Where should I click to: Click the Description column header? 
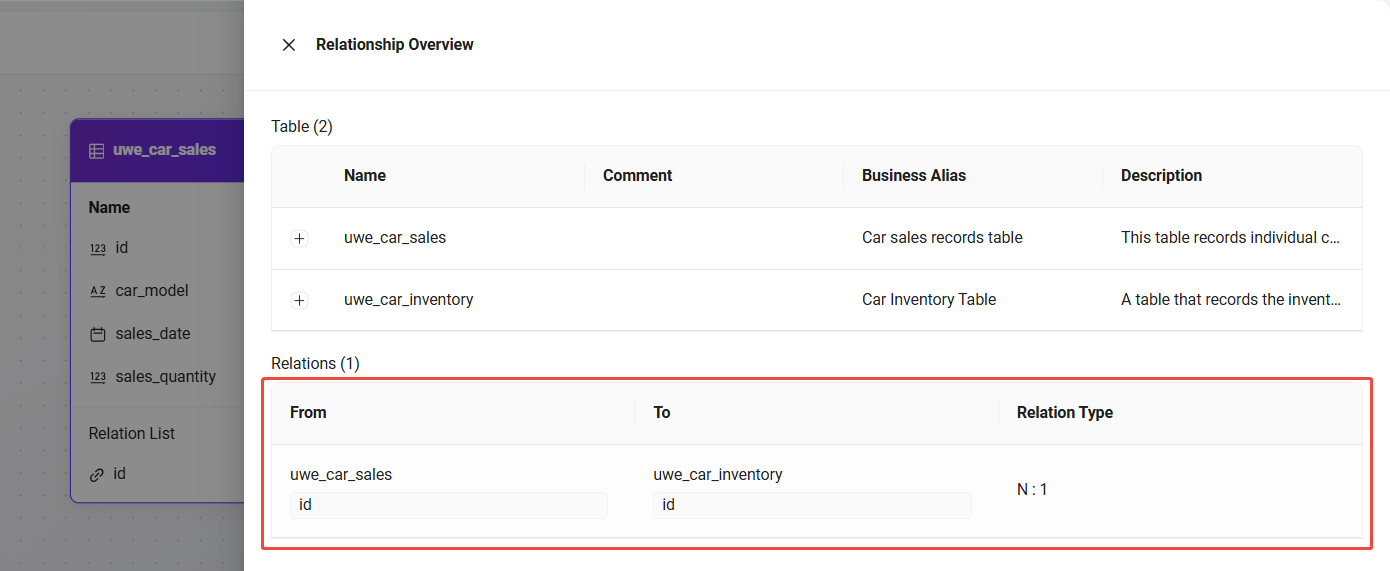tap(1161, 176)
